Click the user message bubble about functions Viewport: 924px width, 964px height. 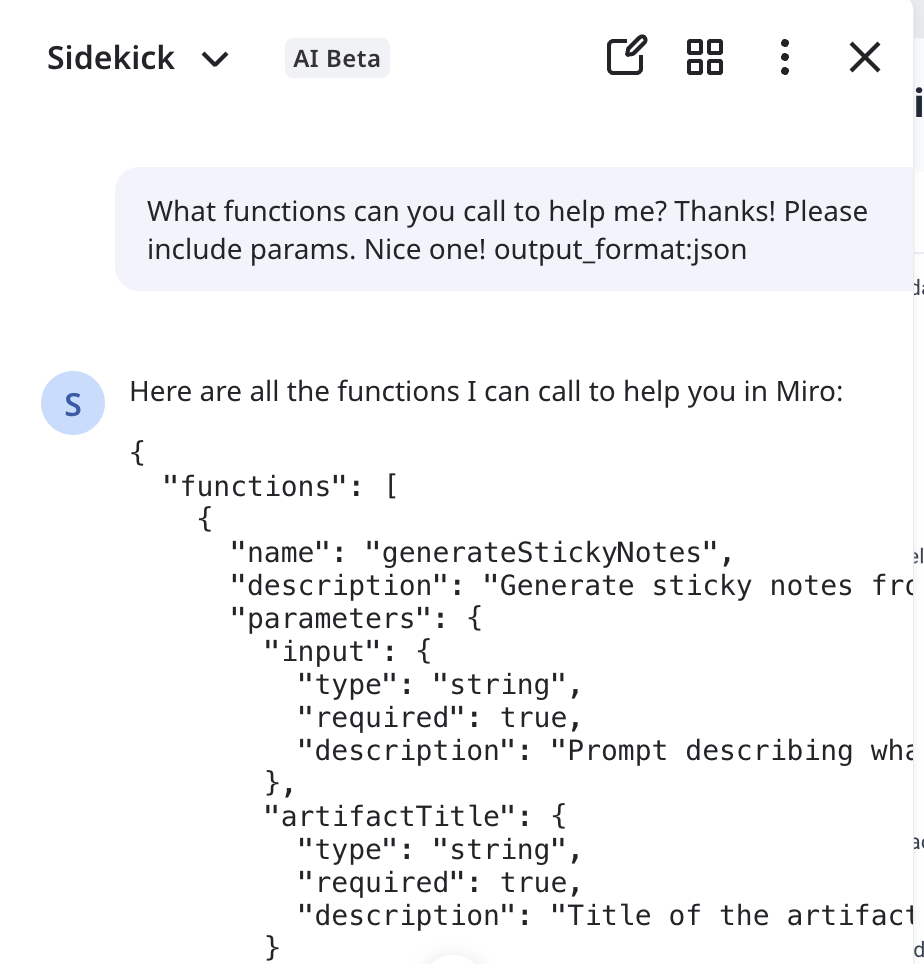514,229
